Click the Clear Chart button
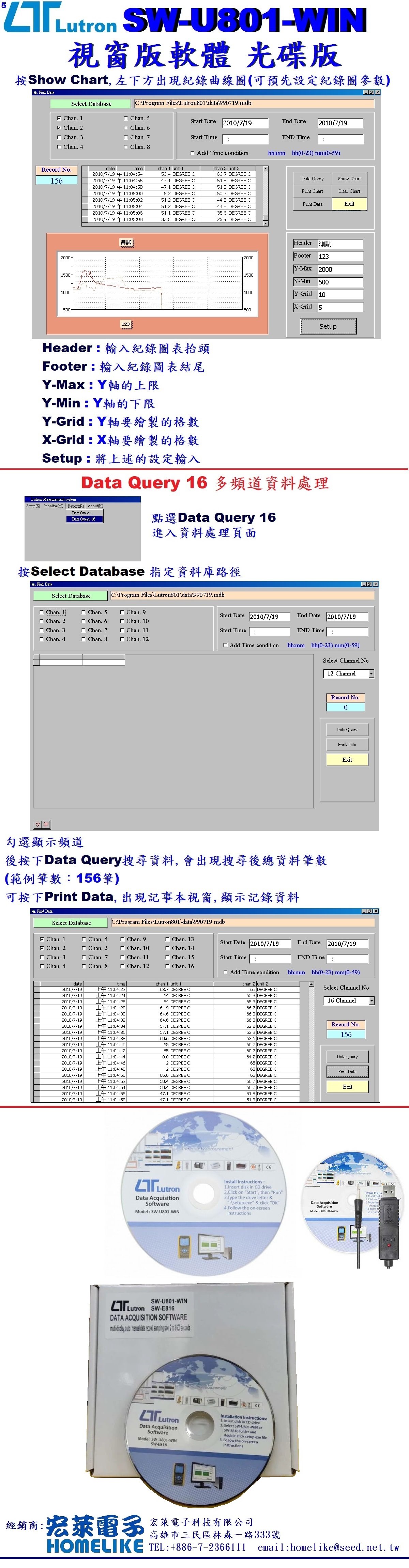The width and height of the screenshot is (409, 1568). (x=349, y=191)
